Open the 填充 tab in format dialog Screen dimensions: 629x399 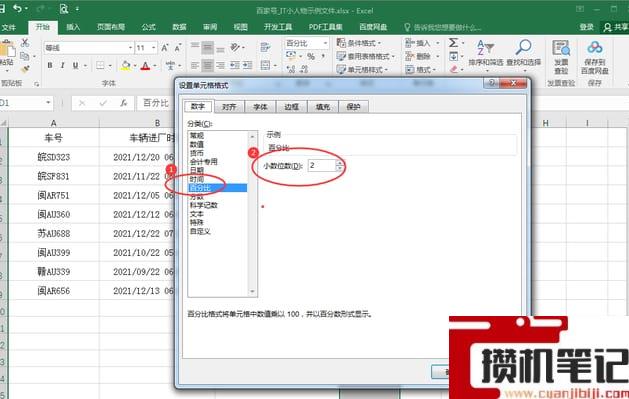(323, 107)
